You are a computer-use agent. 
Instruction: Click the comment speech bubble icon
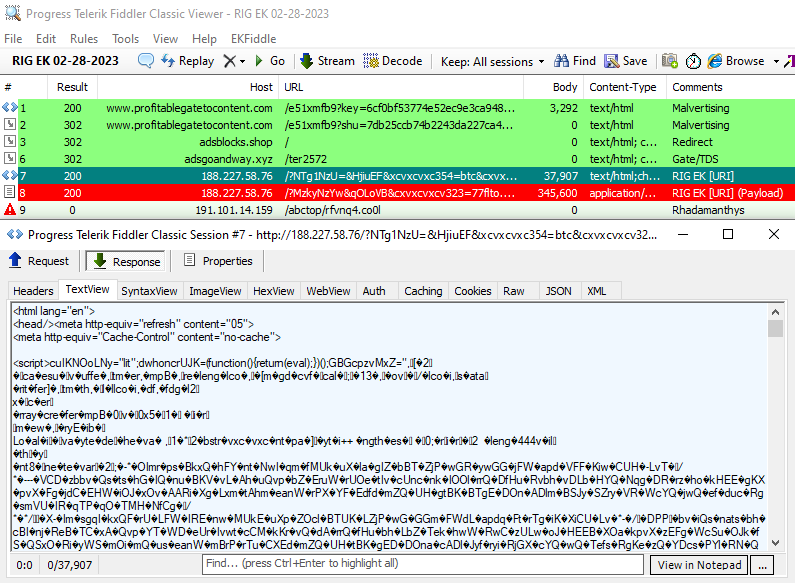point(146,61)
